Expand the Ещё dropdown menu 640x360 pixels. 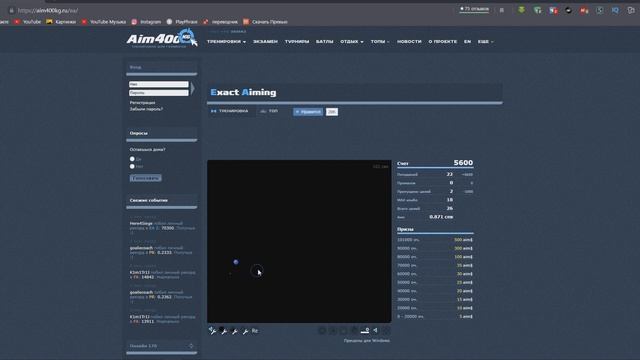coord(486,42)
